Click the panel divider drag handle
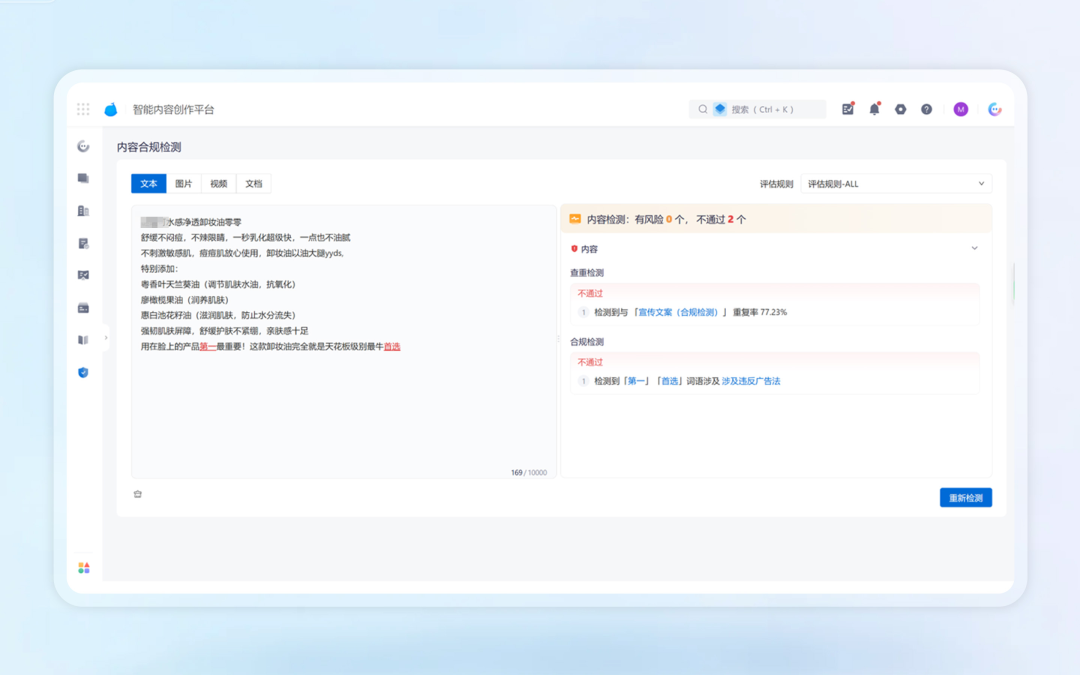 (558, 338)
